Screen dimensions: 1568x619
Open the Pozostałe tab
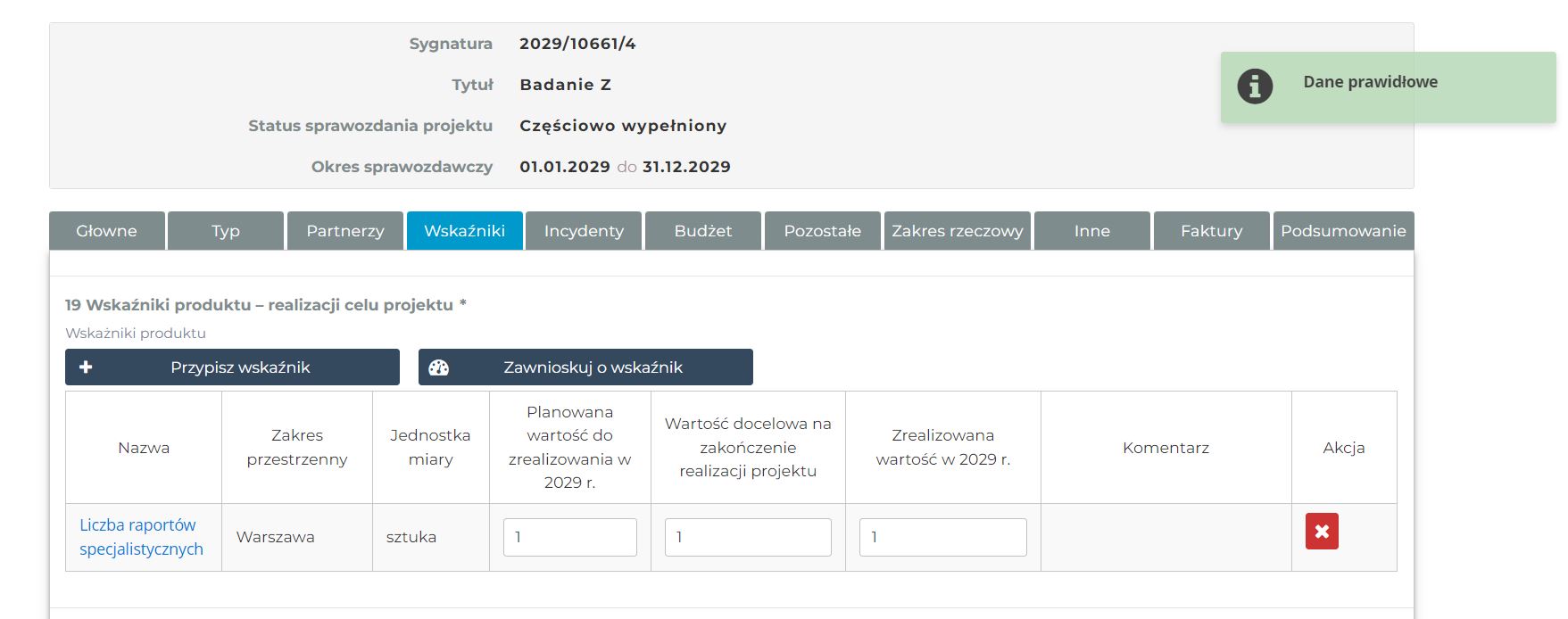tap(822, 231)
